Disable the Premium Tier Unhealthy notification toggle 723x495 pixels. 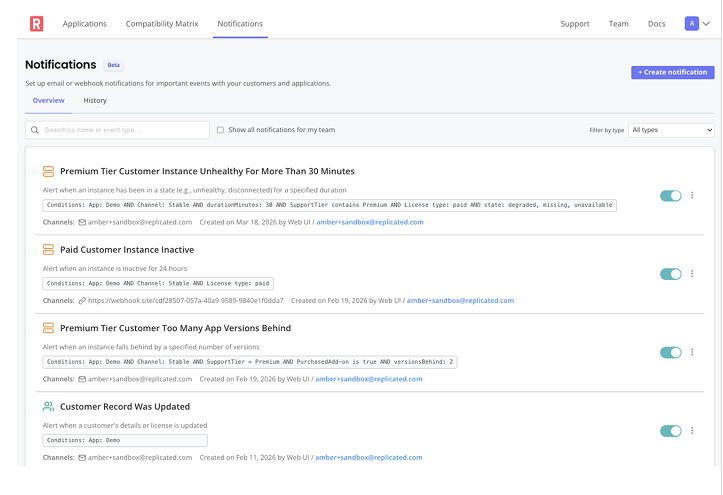670,196
